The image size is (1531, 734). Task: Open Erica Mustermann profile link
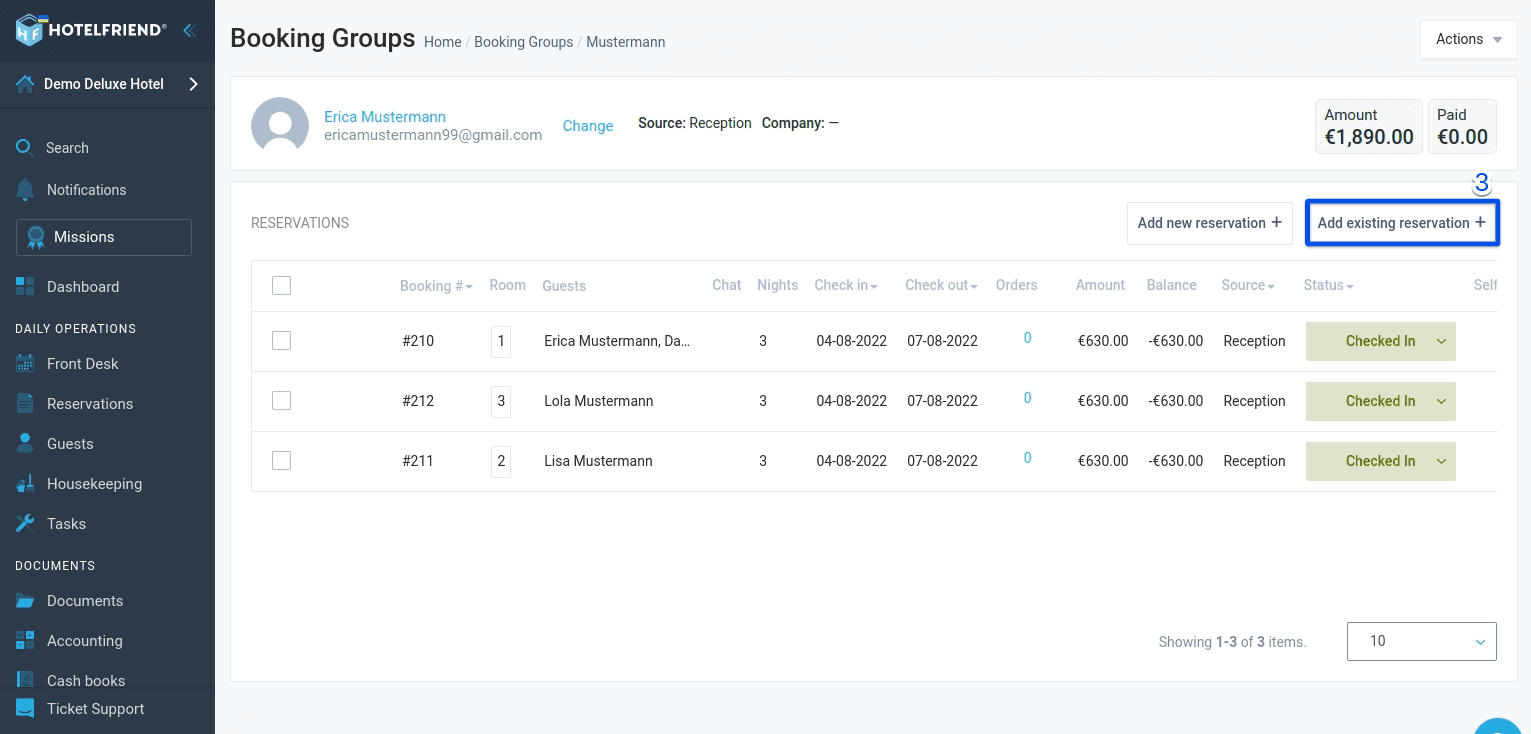[385, 117]
